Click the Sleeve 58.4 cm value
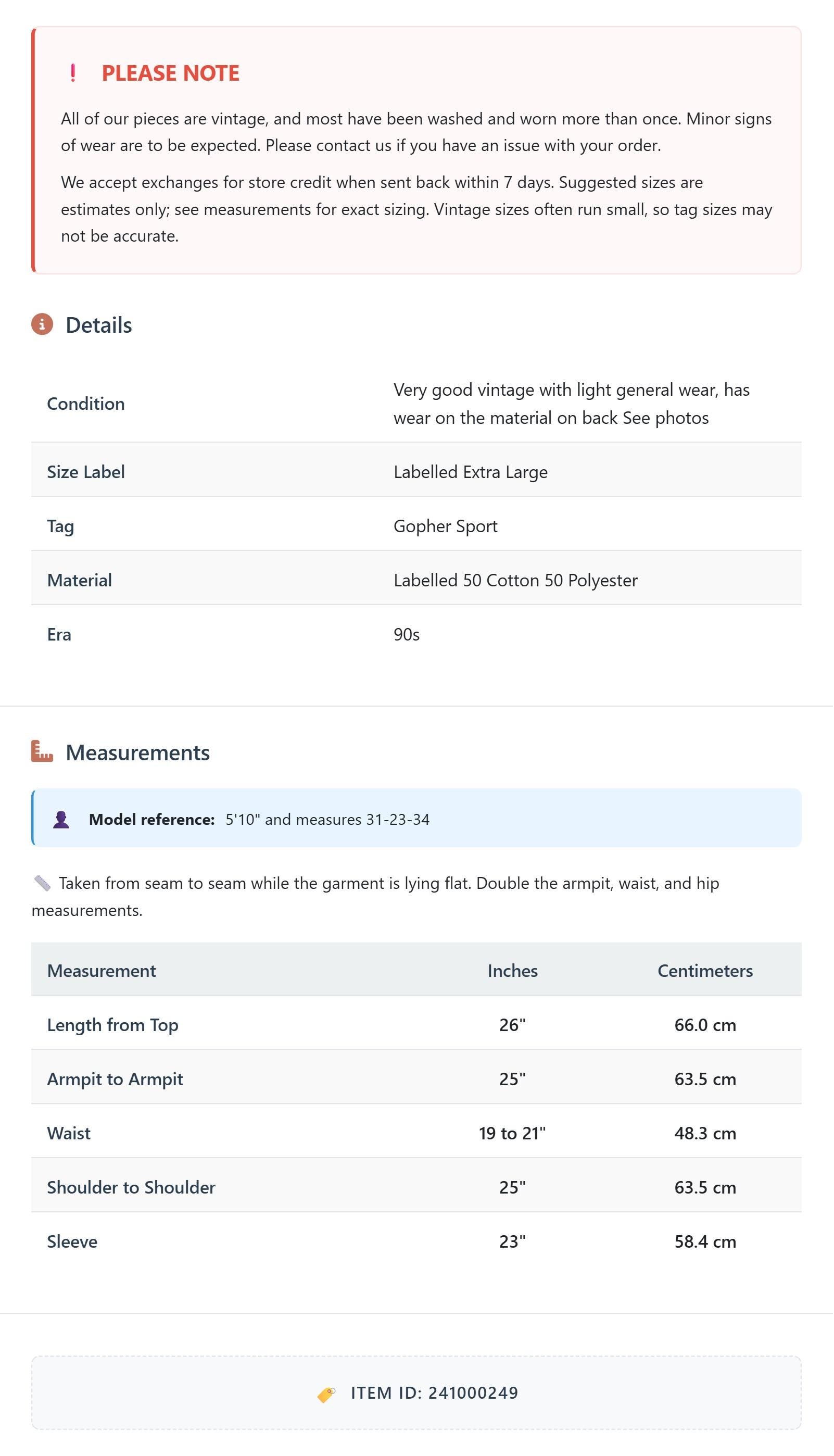The width and height of the screenshot is (834, 1456). tap(705, 1241)
